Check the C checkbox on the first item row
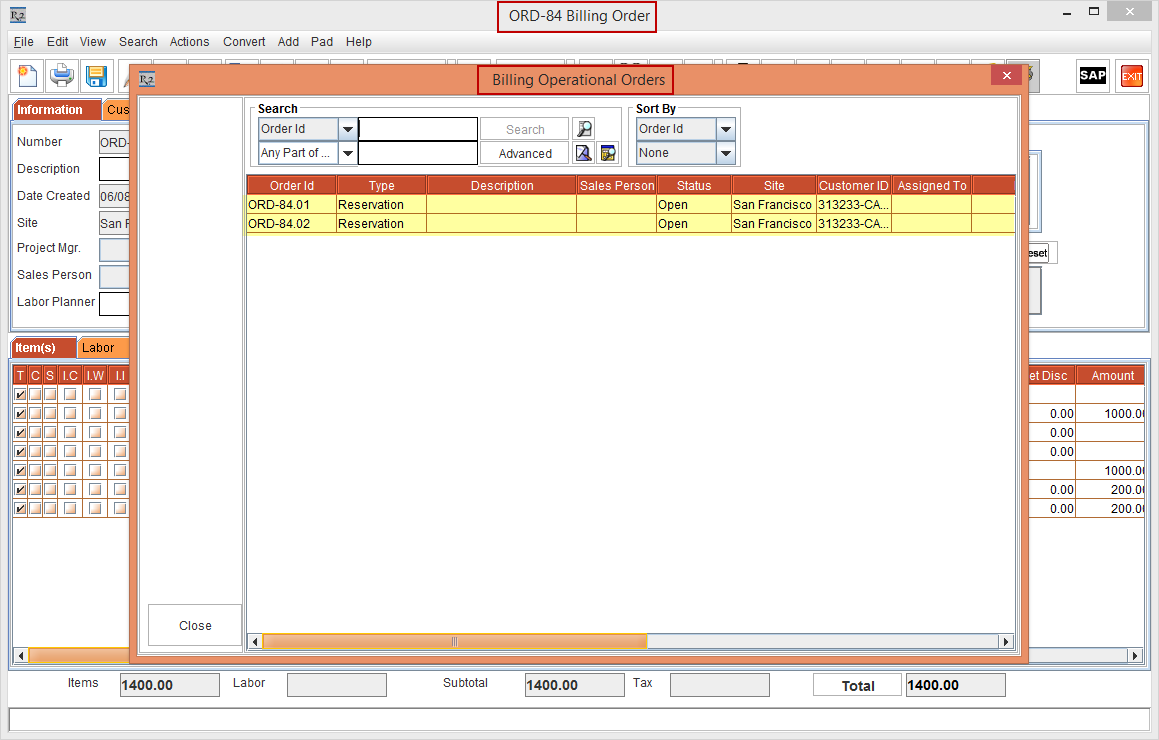This screenshot has width=1159, height=740. click(x=35, y=394)
